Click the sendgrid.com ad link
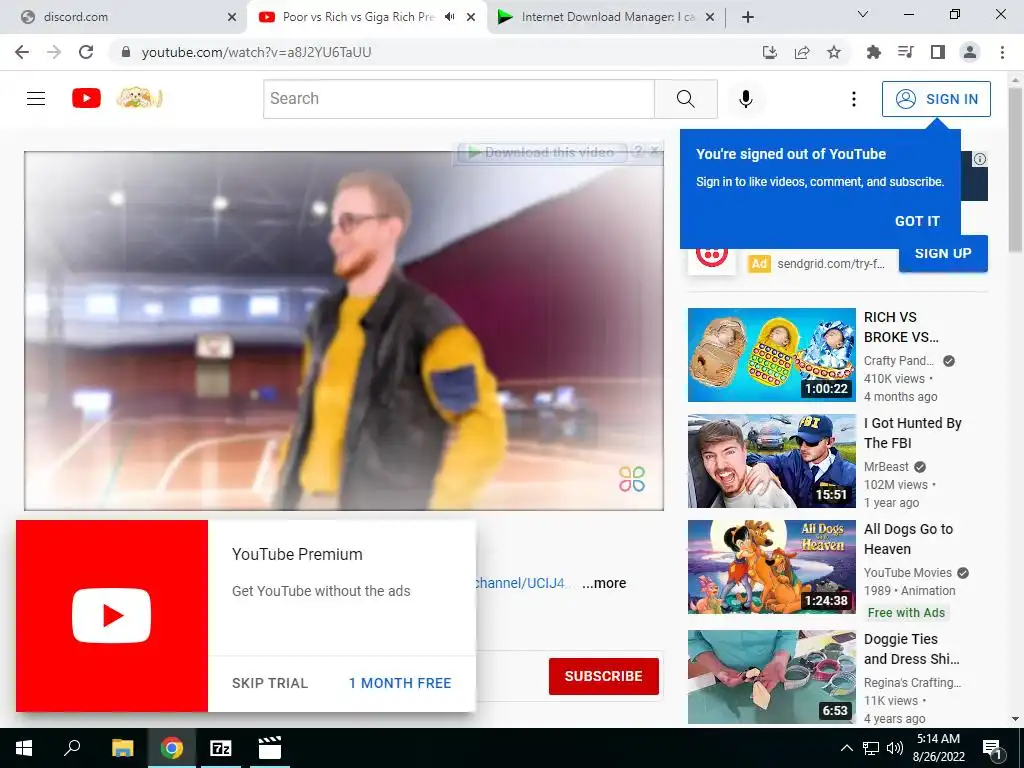The height and width of the screenshot is (768, 1024). pos(831,264)
